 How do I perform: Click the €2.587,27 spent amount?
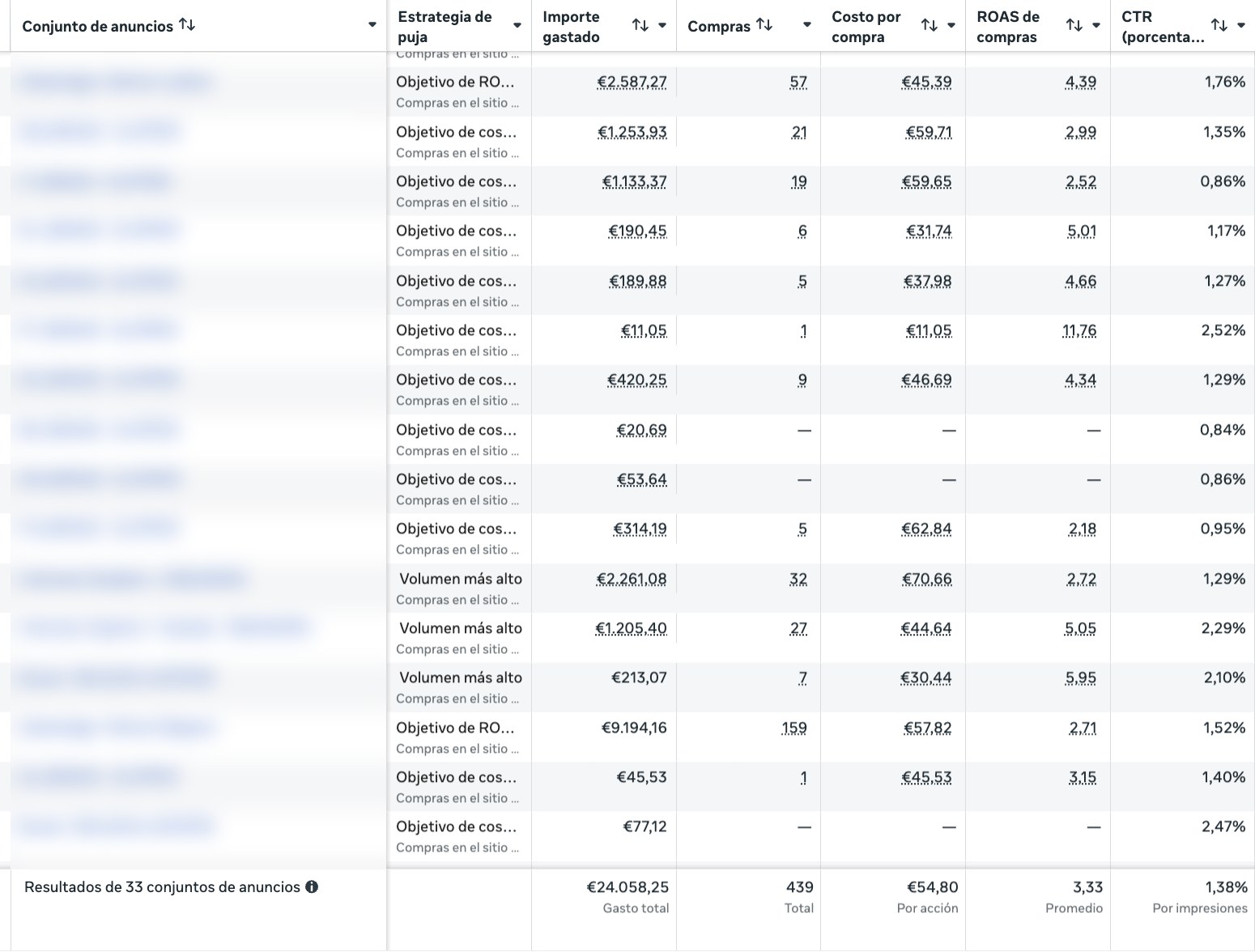[632, 82]
